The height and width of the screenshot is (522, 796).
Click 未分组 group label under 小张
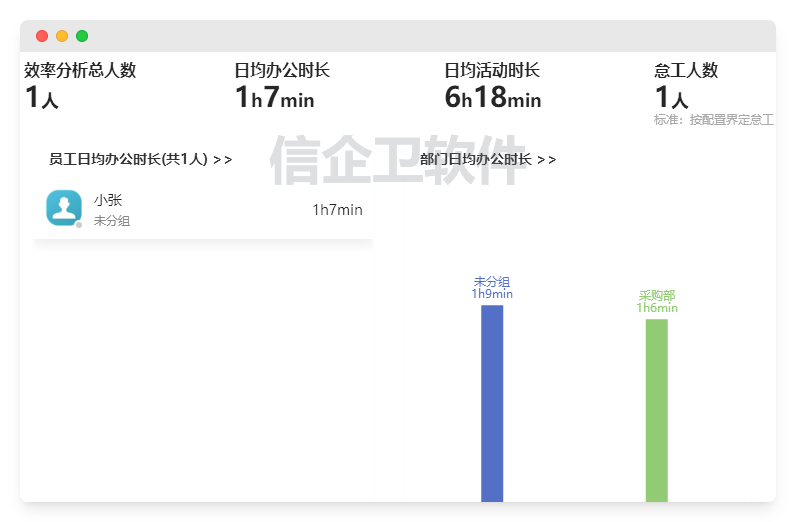[x=112, y=221]
